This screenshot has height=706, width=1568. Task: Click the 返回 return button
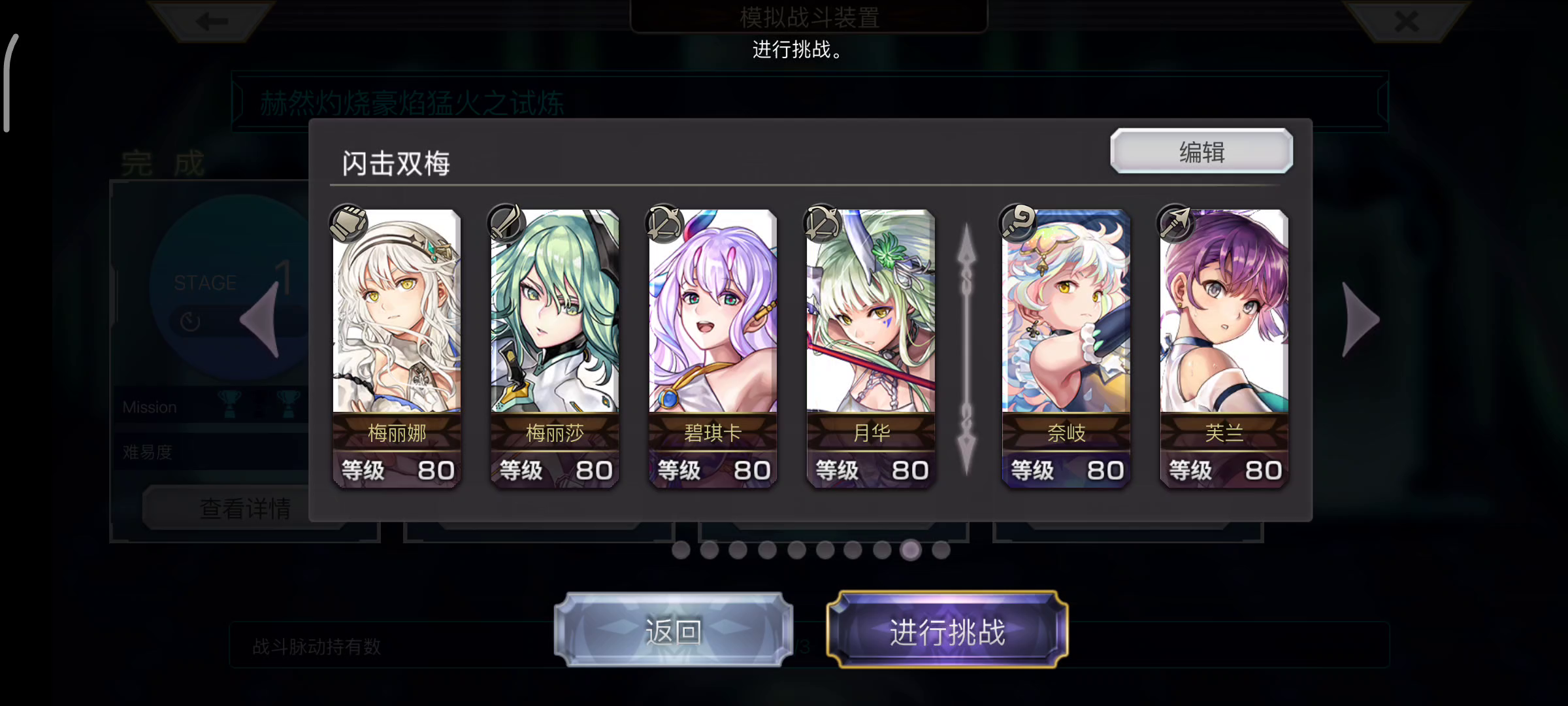674,631
